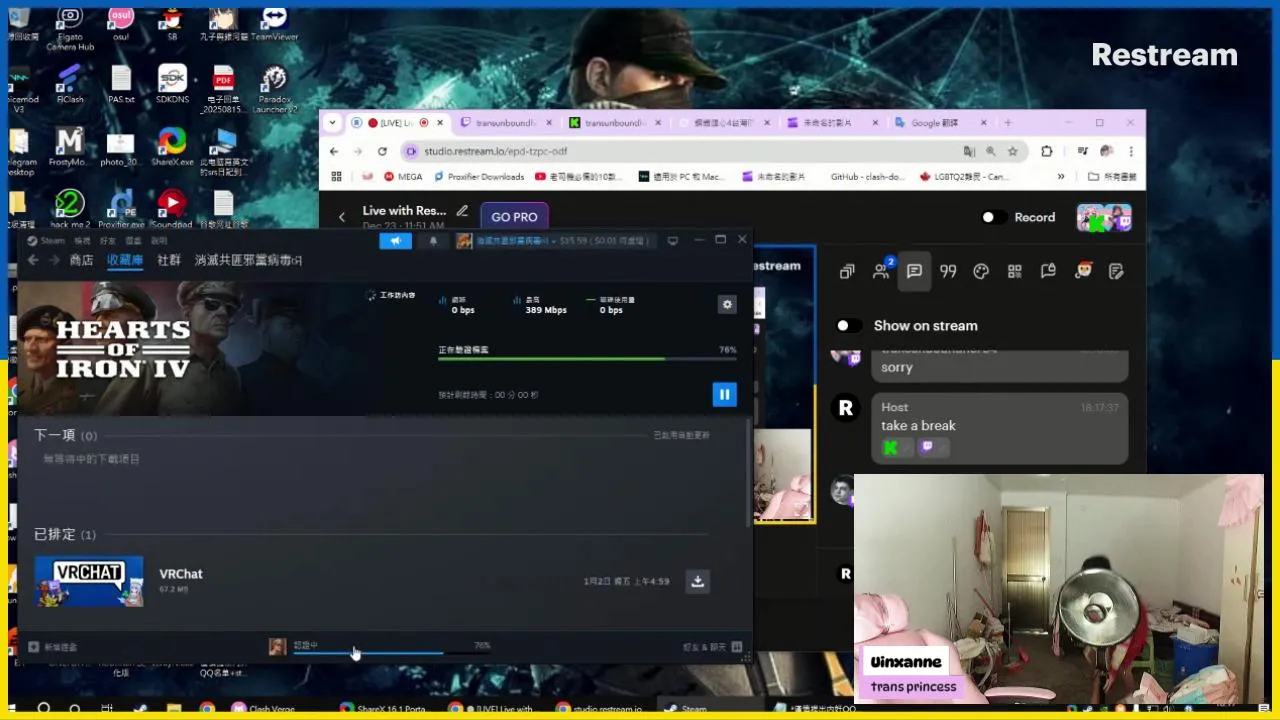Open the Steam 商店 store tab
The height and width of the screenshot is (720, 1280).
coord(81,260)
